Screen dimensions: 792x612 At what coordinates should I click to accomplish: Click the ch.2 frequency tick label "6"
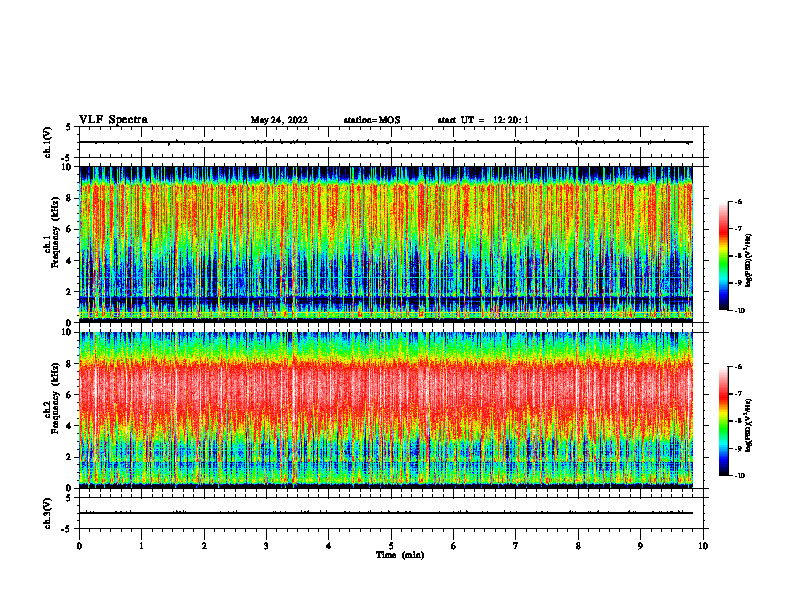(x=69, y=395)
